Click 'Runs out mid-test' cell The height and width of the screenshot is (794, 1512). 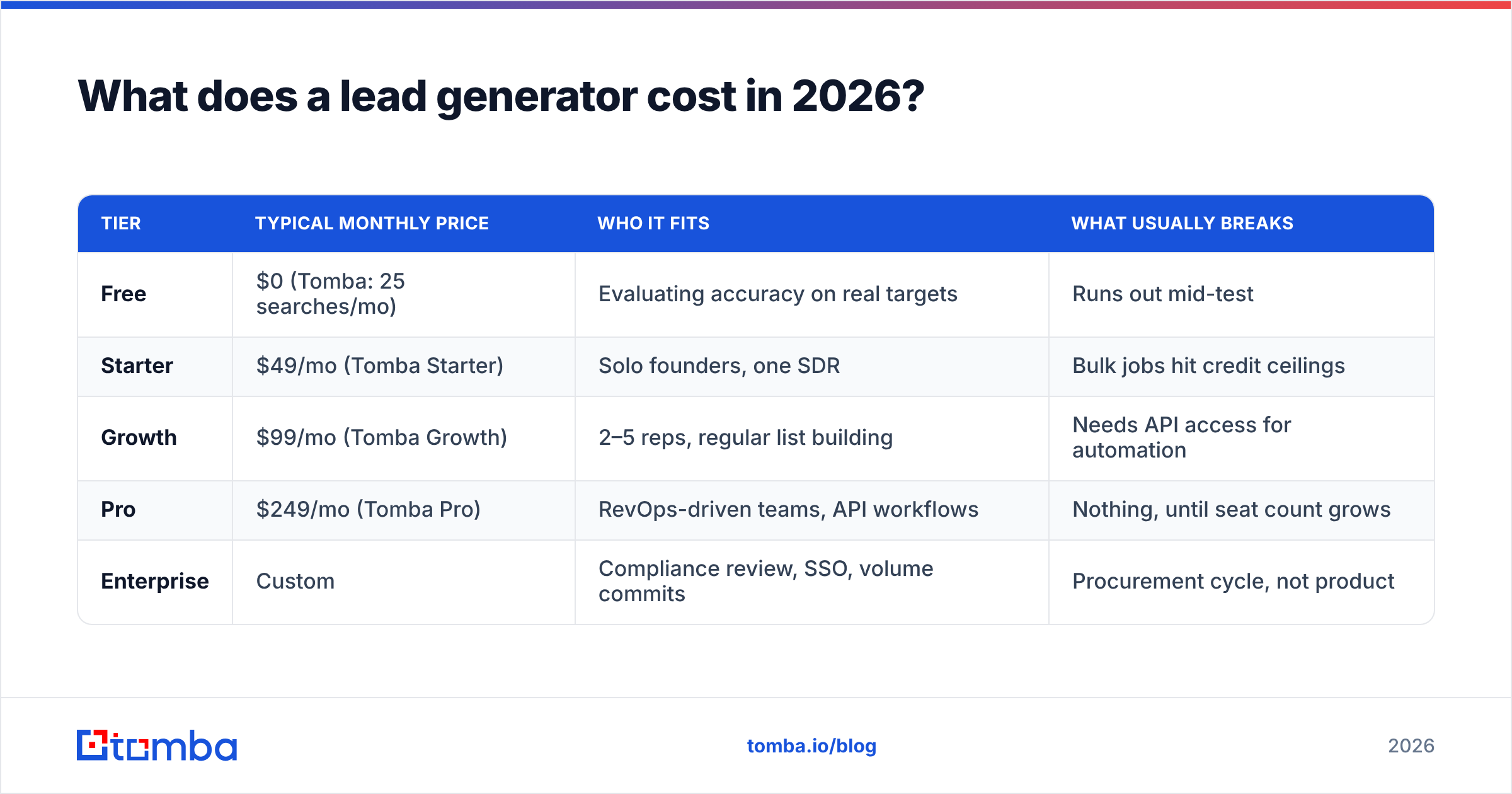pyautogui.click(x=1241, y=294)
